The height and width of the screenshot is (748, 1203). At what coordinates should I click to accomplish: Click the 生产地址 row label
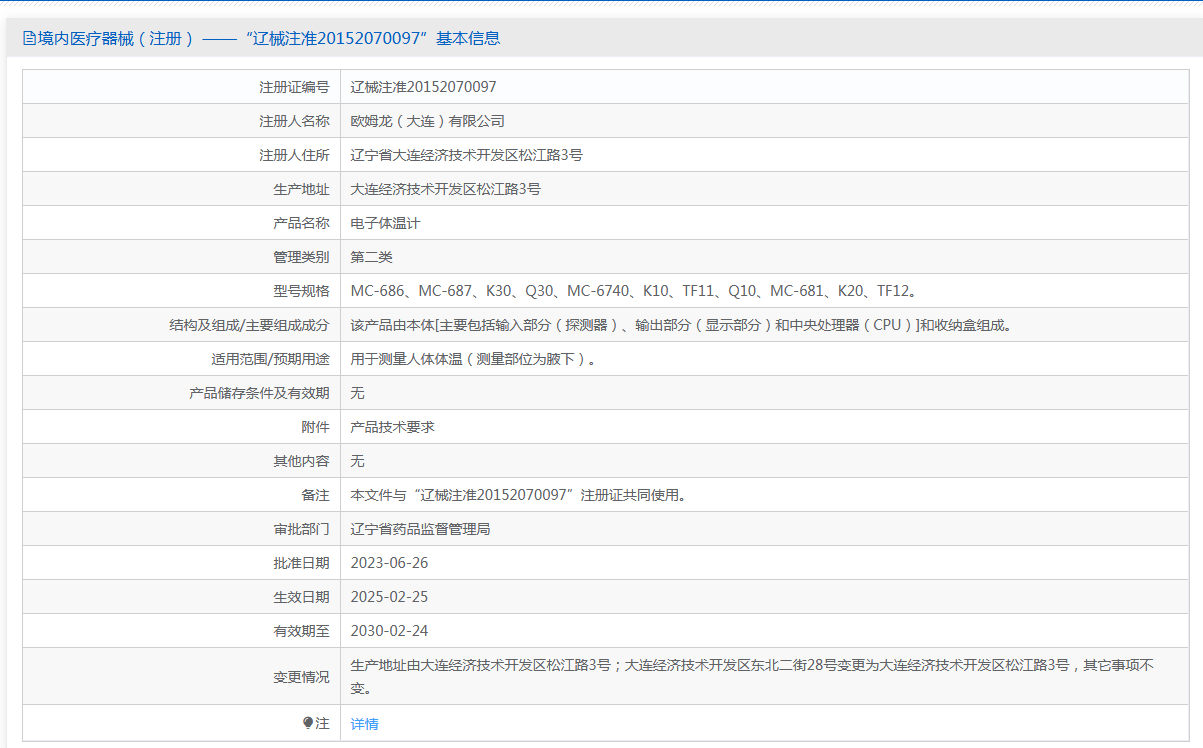[x=301, y=189]
